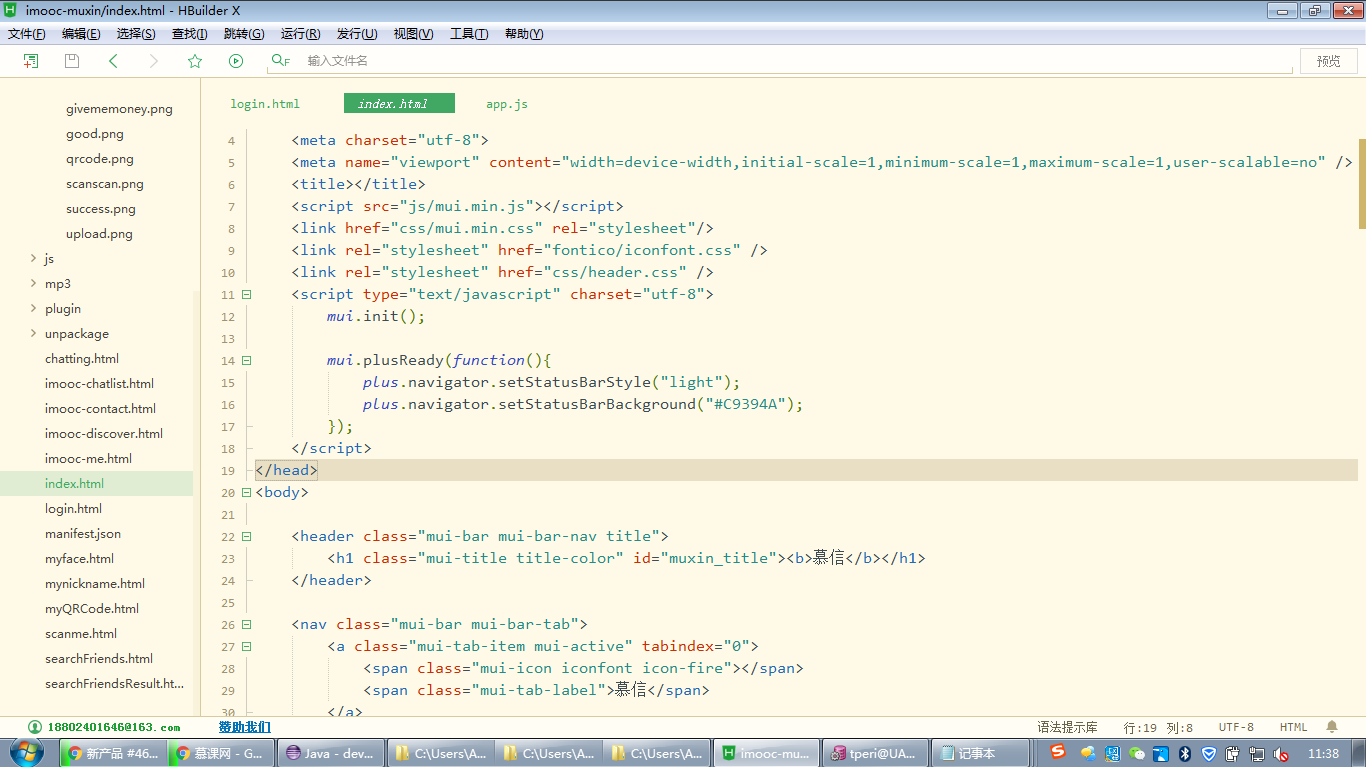Open the 工具(T) menu
Image resolution: width=1366 pixels, height=767 pixels.
tap(469, 34)
